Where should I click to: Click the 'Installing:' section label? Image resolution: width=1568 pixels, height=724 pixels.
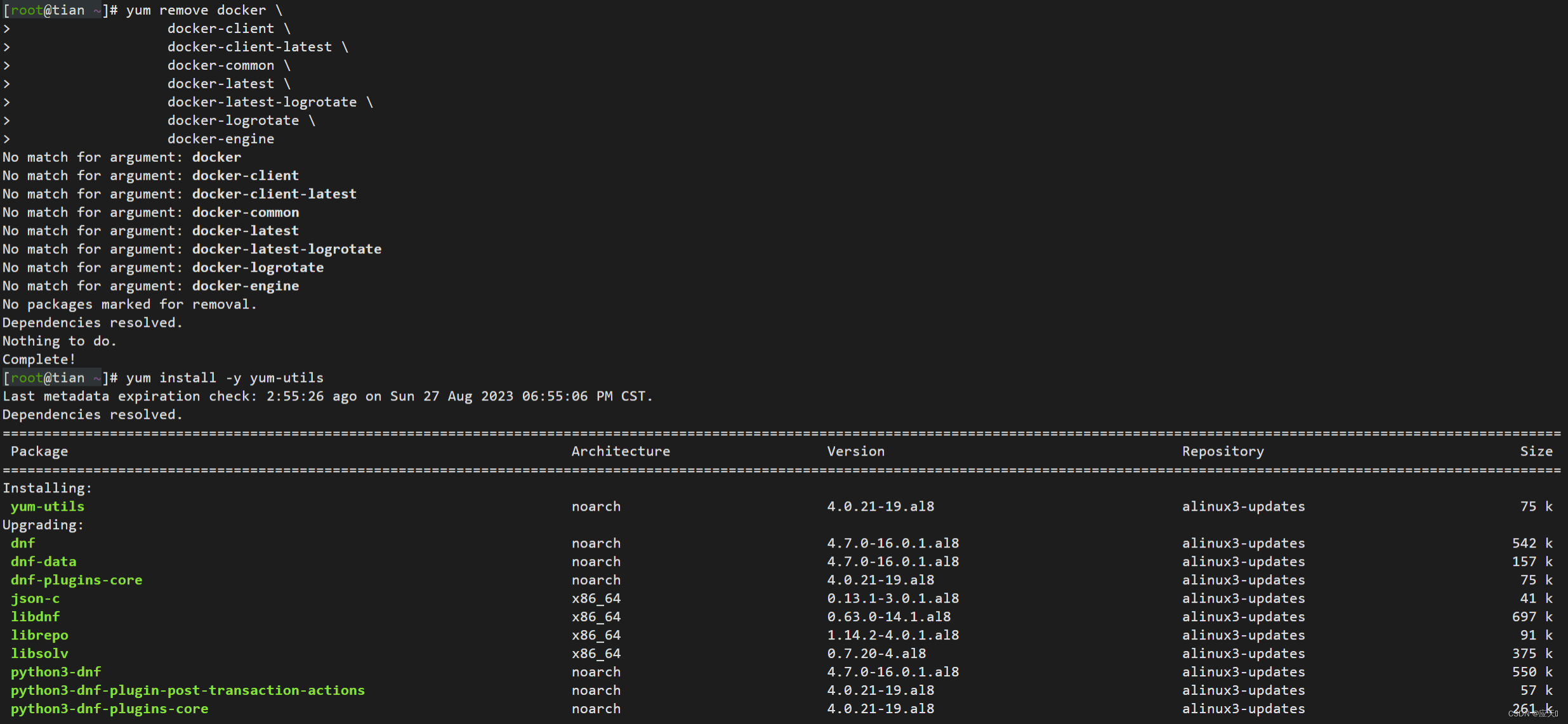pos(48,489)
